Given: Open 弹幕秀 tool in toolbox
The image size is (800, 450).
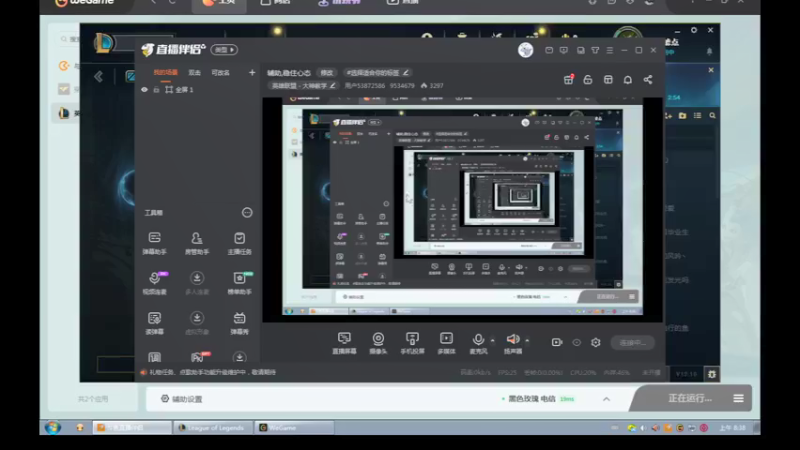Looking at the screenshot, I should pos(239,323).
